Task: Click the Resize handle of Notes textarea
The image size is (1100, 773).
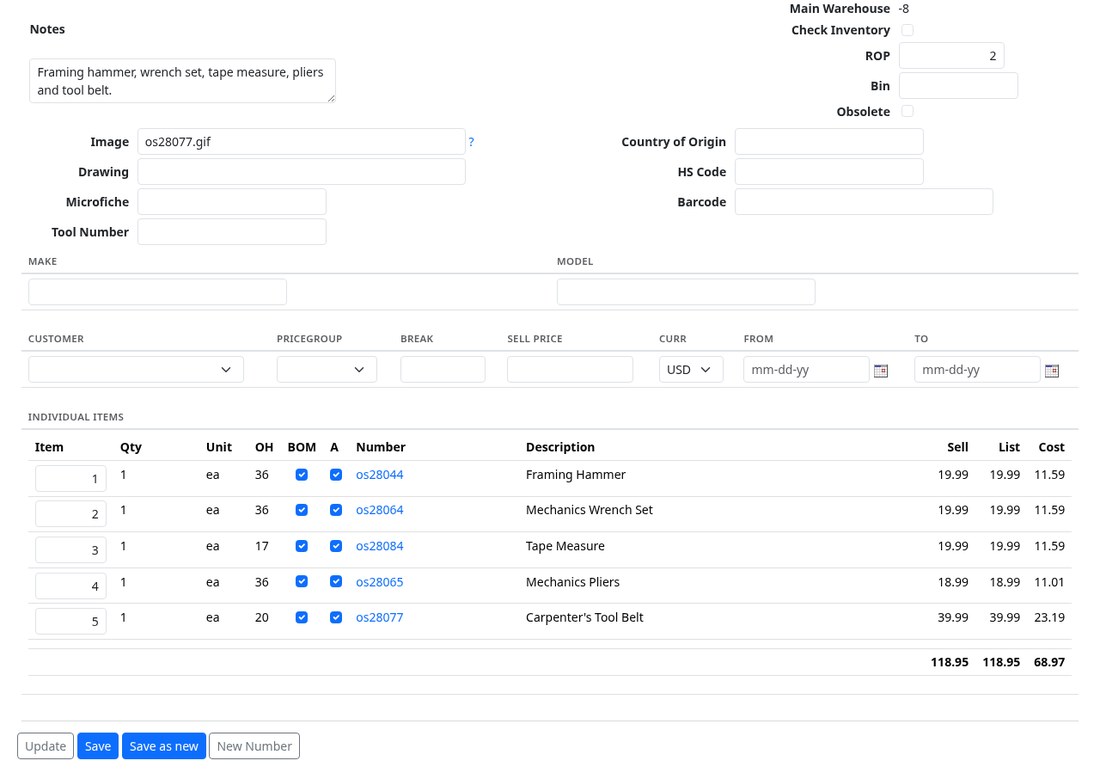Action: point(331,99)
